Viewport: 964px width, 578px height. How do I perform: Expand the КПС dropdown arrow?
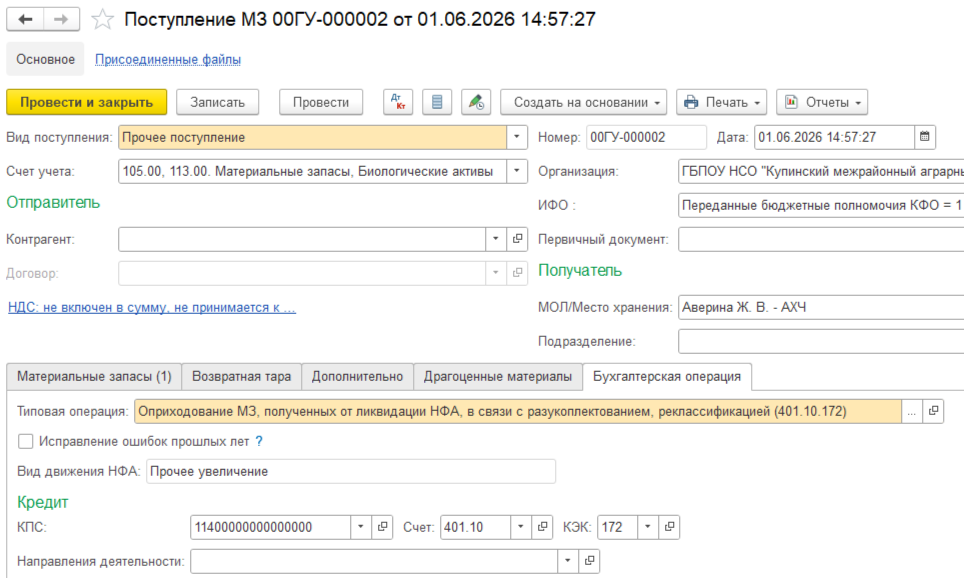361,527
